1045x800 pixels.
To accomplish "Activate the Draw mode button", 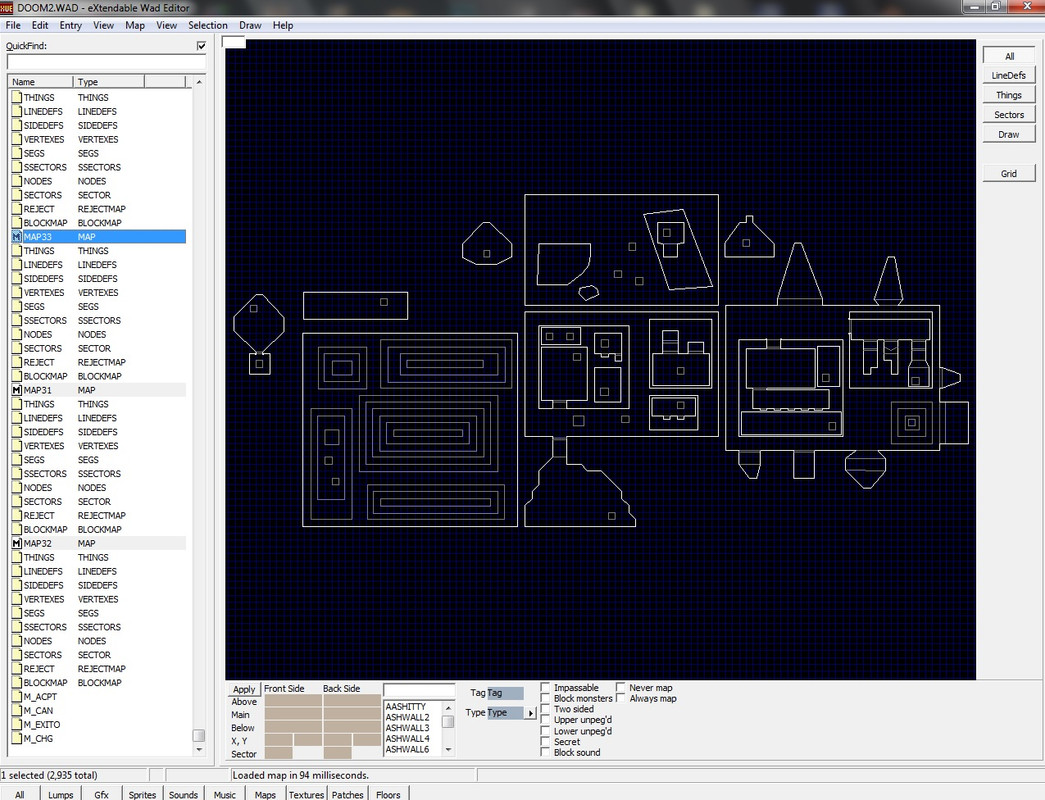I will (x=1009, y=134).
